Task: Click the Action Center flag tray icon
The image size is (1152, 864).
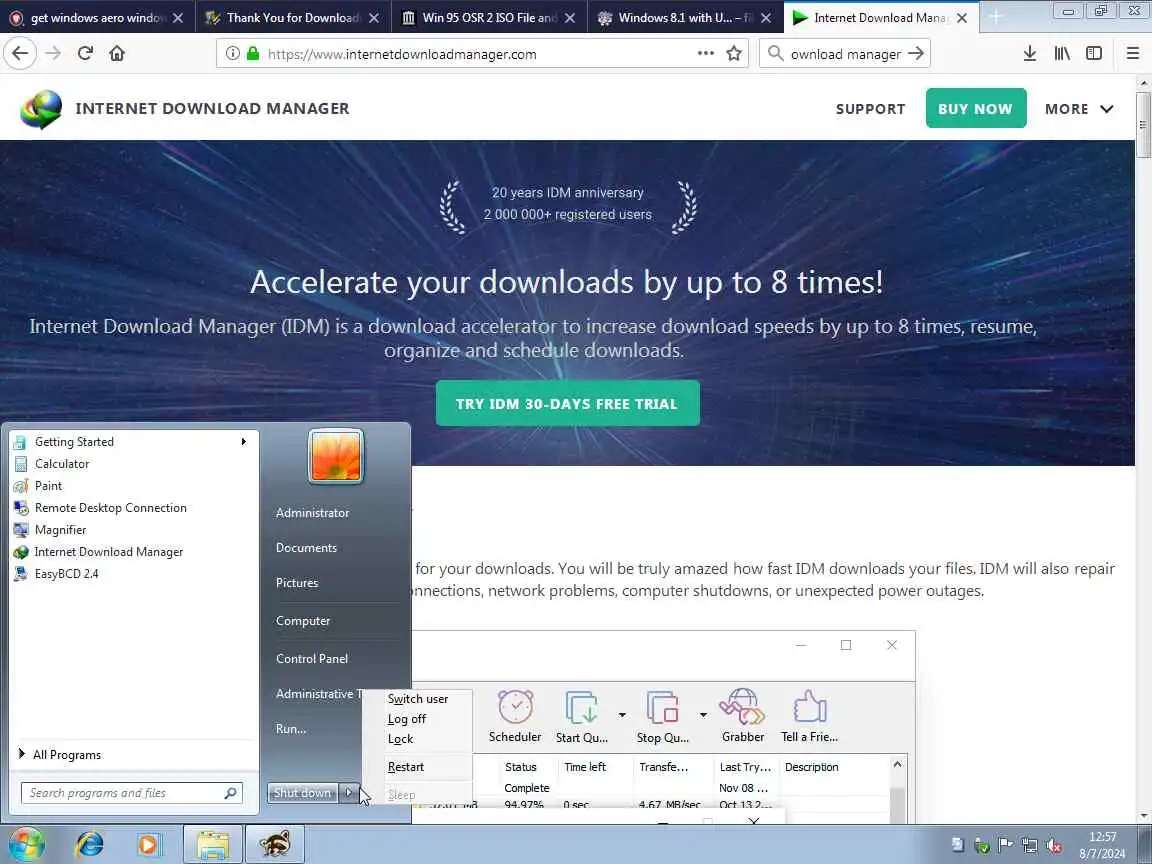Action: [1005, 845]
